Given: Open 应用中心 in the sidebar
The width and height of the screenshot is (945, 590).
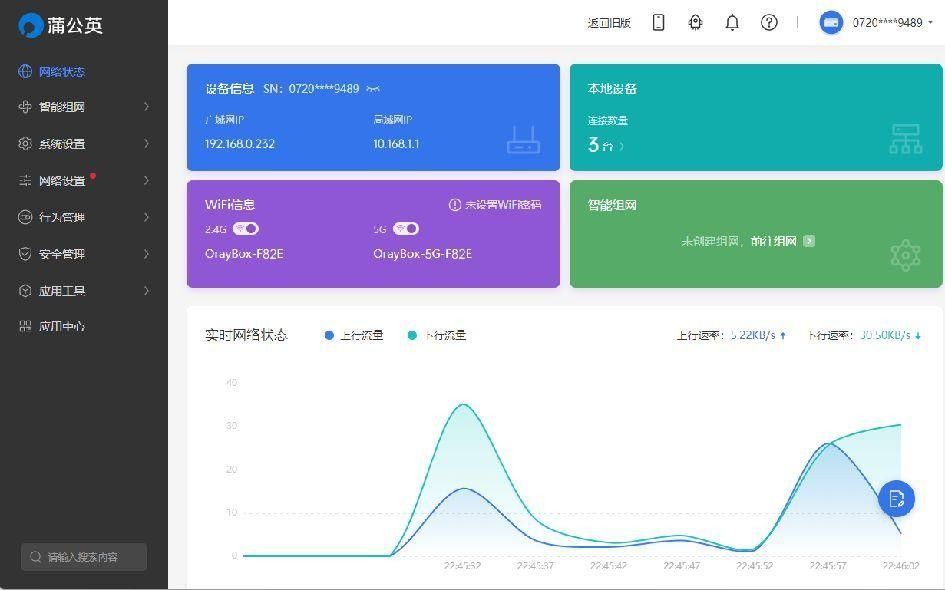Looking at the screenshot, I should pyautogui.click(x=84, y=326).
